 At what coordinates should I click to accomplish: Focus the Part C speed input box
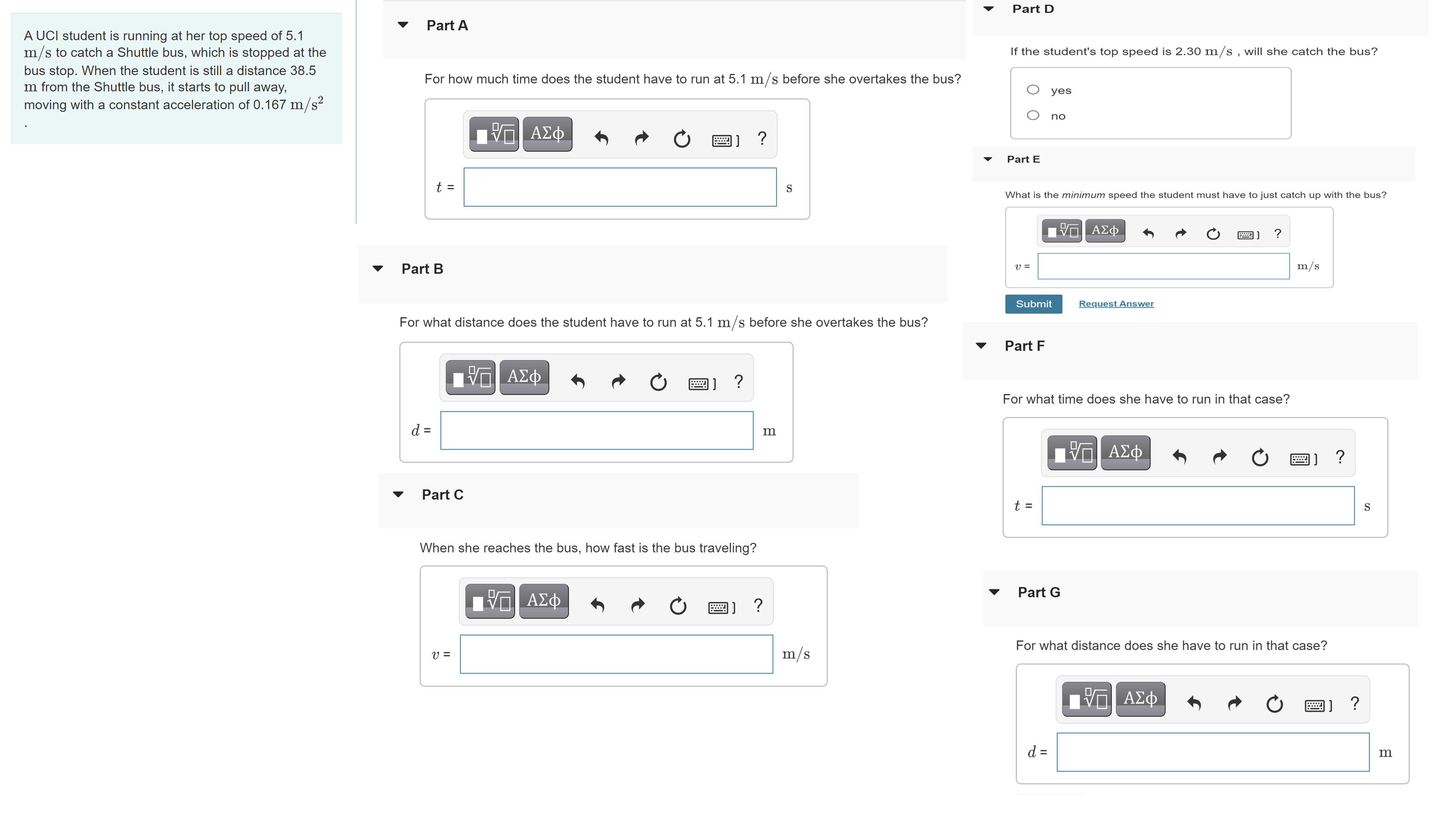616,654
